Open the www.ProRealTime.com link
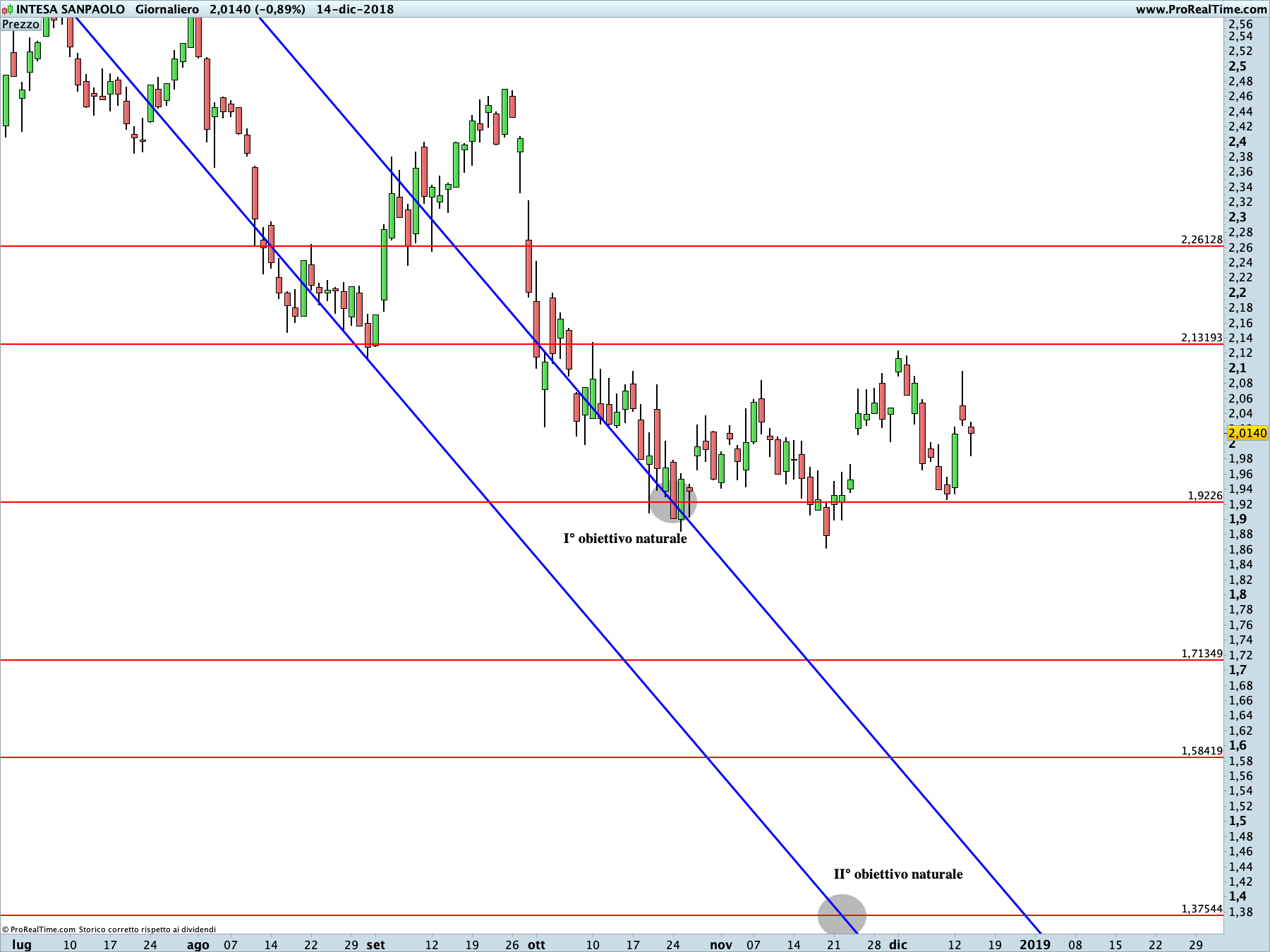 (1202, 9)
